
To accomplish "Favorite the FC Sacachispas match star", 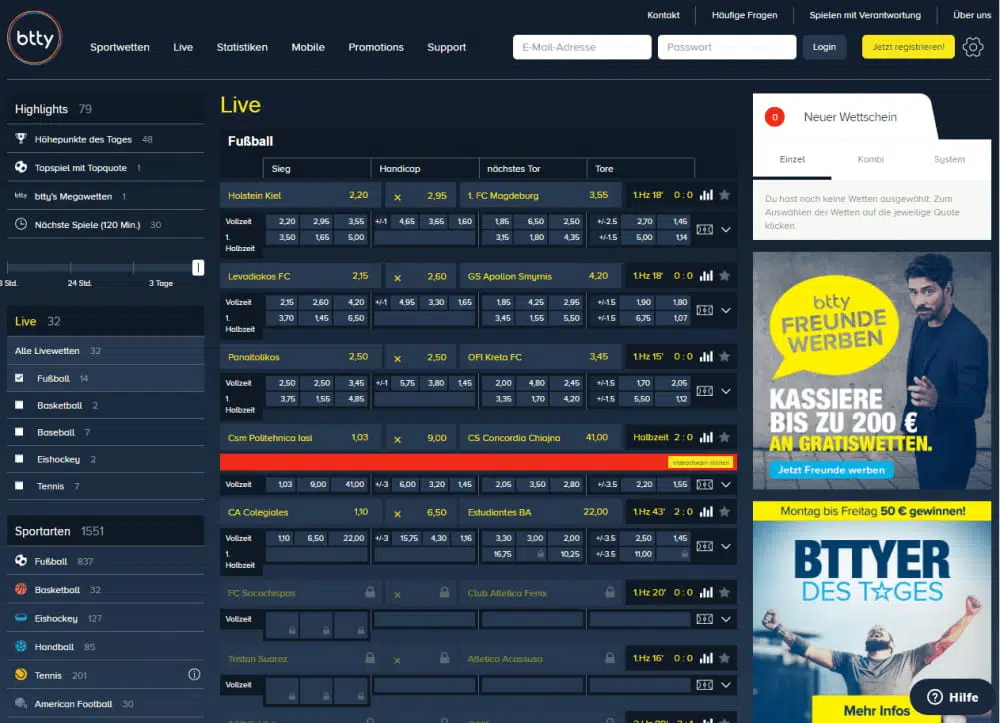I will pyautogui.click(x=724, y=593).
